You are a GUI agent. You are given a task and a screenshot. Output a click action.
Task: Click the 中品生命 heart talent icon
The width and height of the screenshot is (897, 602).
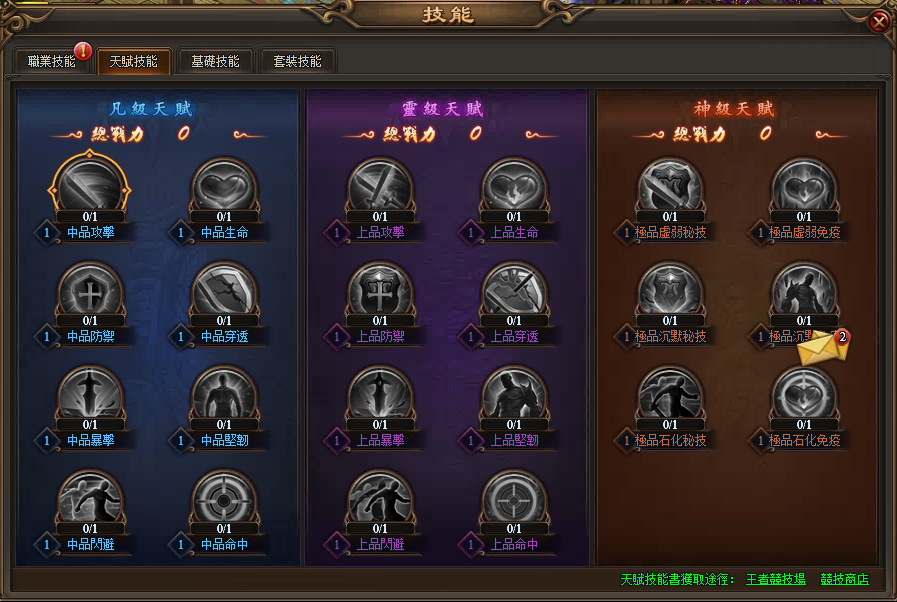(x=224, y=187)
